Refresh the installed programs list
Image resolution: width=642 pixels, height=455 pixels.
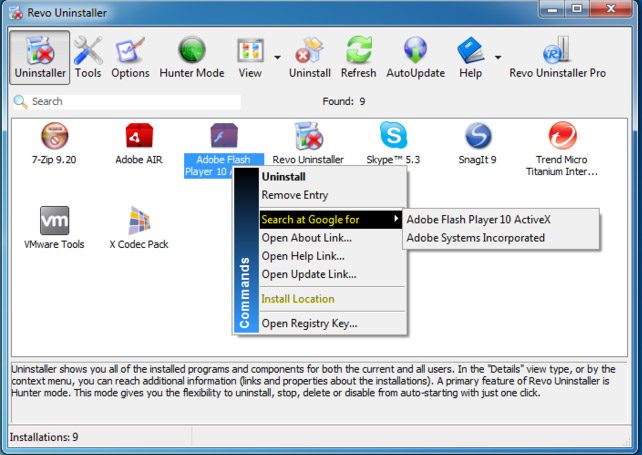[x=359, y=57]
